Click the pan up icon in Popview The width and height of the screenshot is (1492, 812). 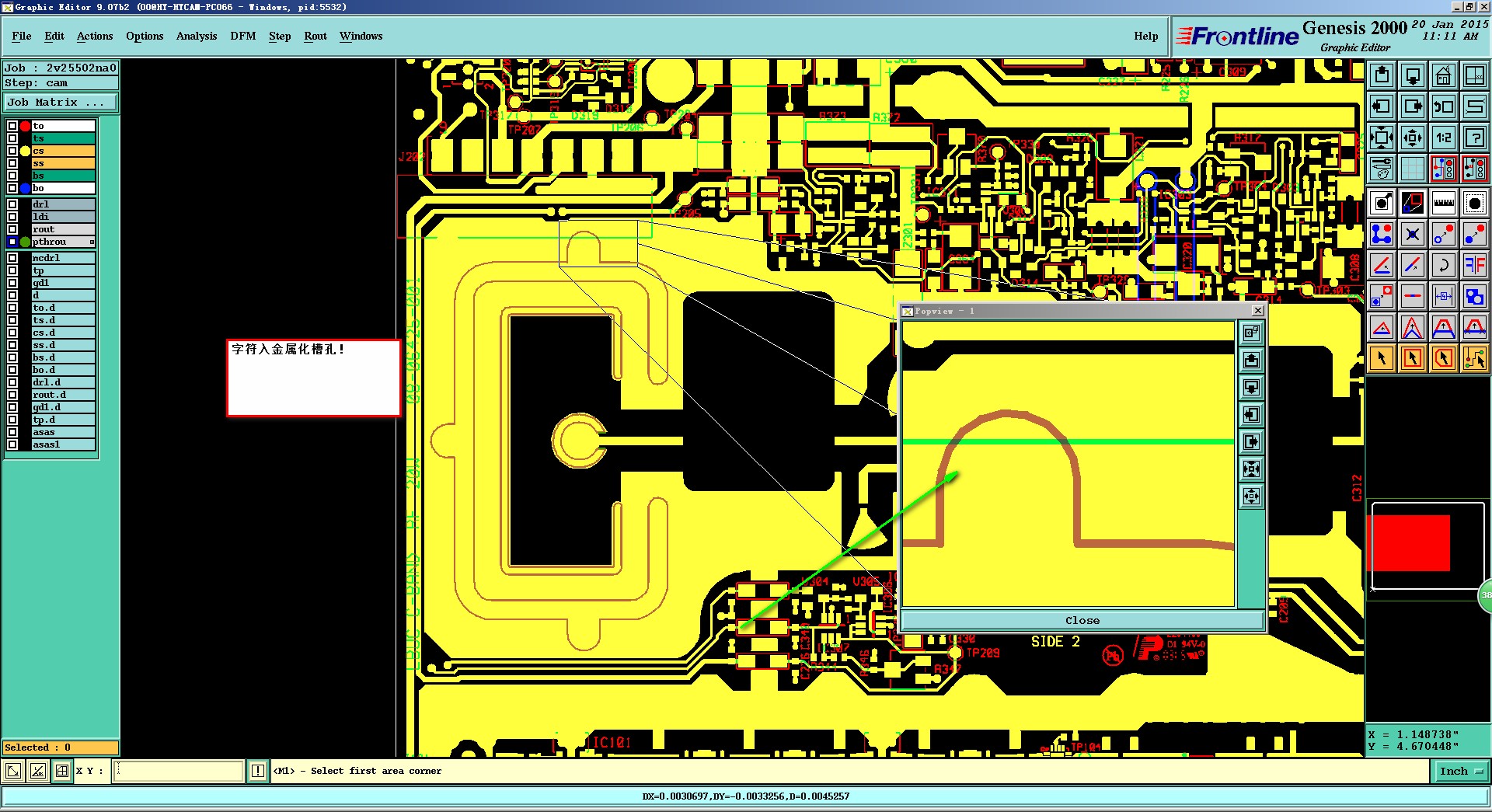[1251, 361]
